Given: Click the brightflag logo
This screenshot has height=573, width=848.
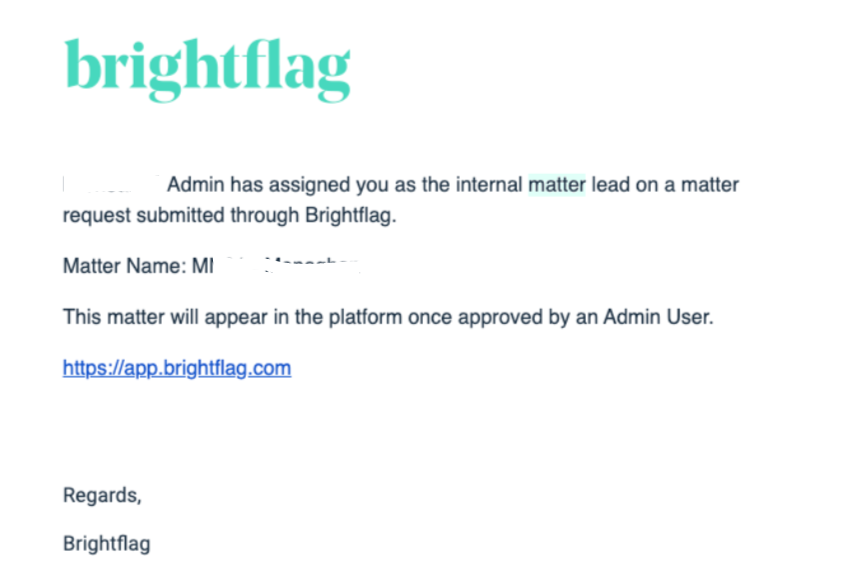Looking at the screenshot, I should click(207, 66).
